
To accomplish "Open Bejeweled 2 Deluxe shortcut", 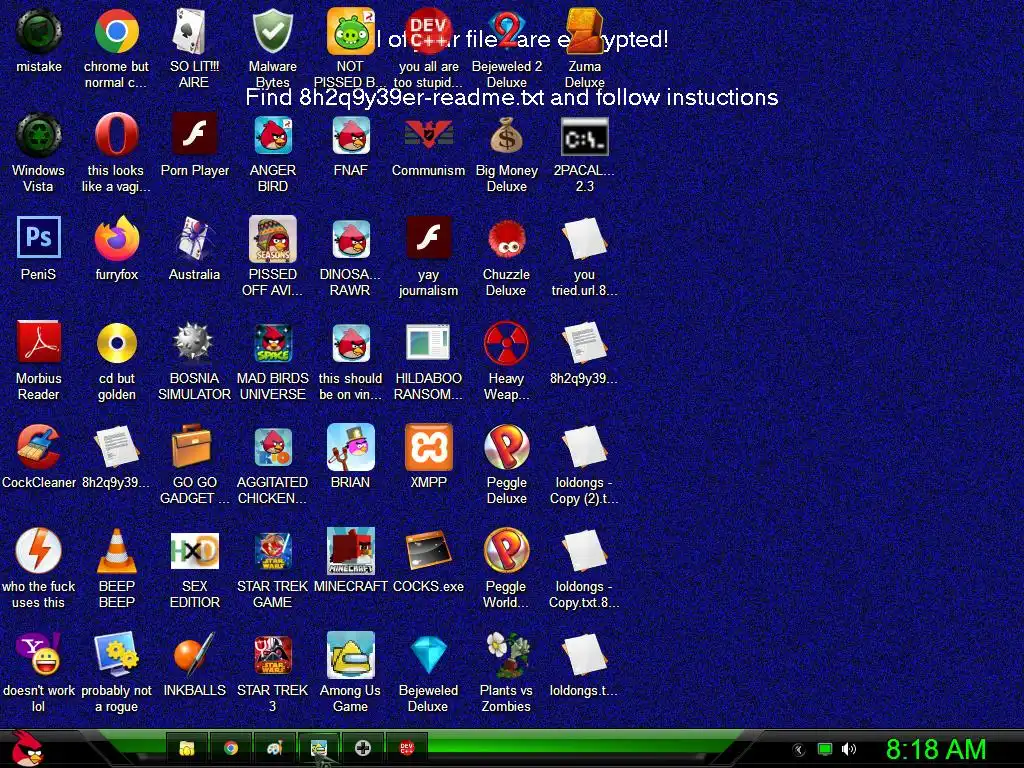I will (507, 31).
